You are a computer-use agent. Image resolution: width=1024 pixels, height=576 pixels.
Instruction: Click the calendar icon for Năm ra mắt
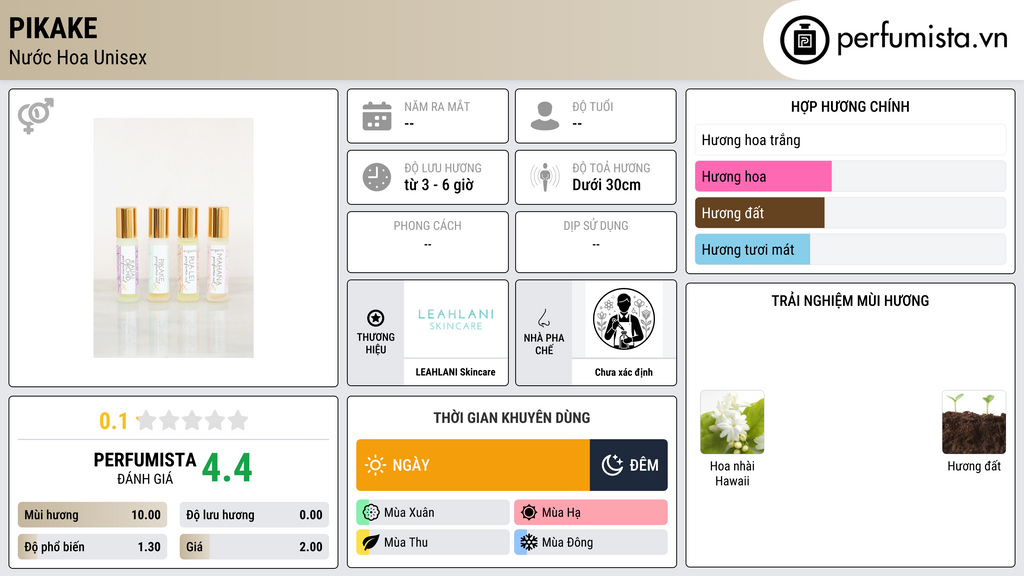tap(377, 116)
